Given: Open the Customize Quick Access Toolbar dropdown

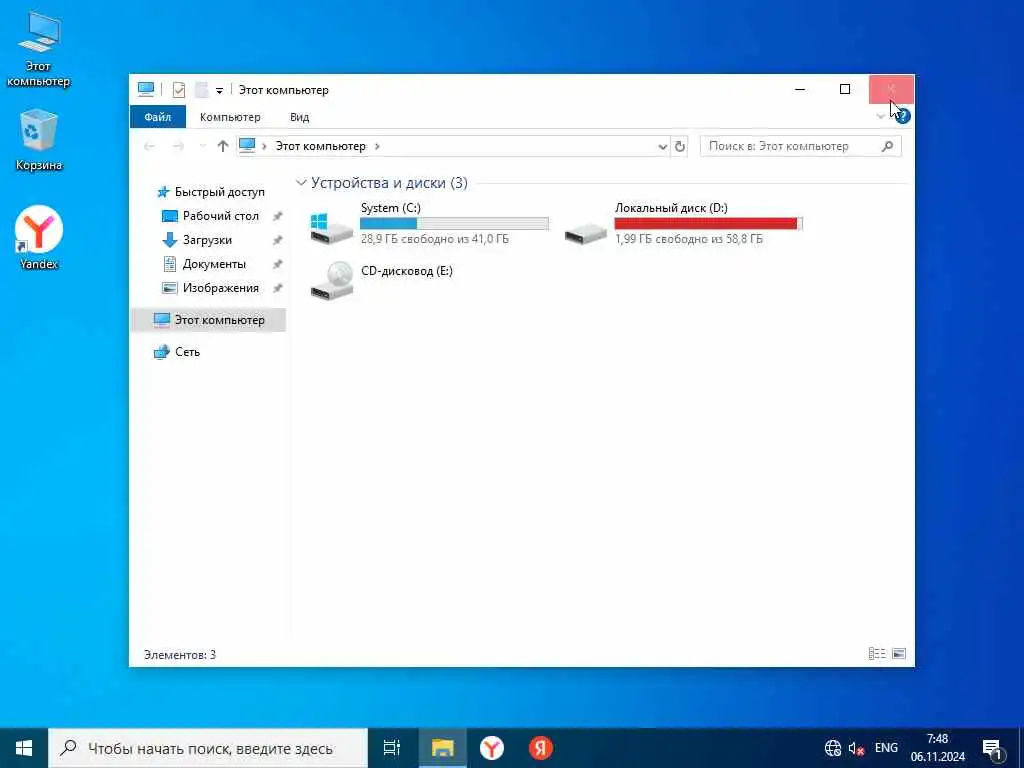Looking at the screenshot, I should (x=219, y=91).
